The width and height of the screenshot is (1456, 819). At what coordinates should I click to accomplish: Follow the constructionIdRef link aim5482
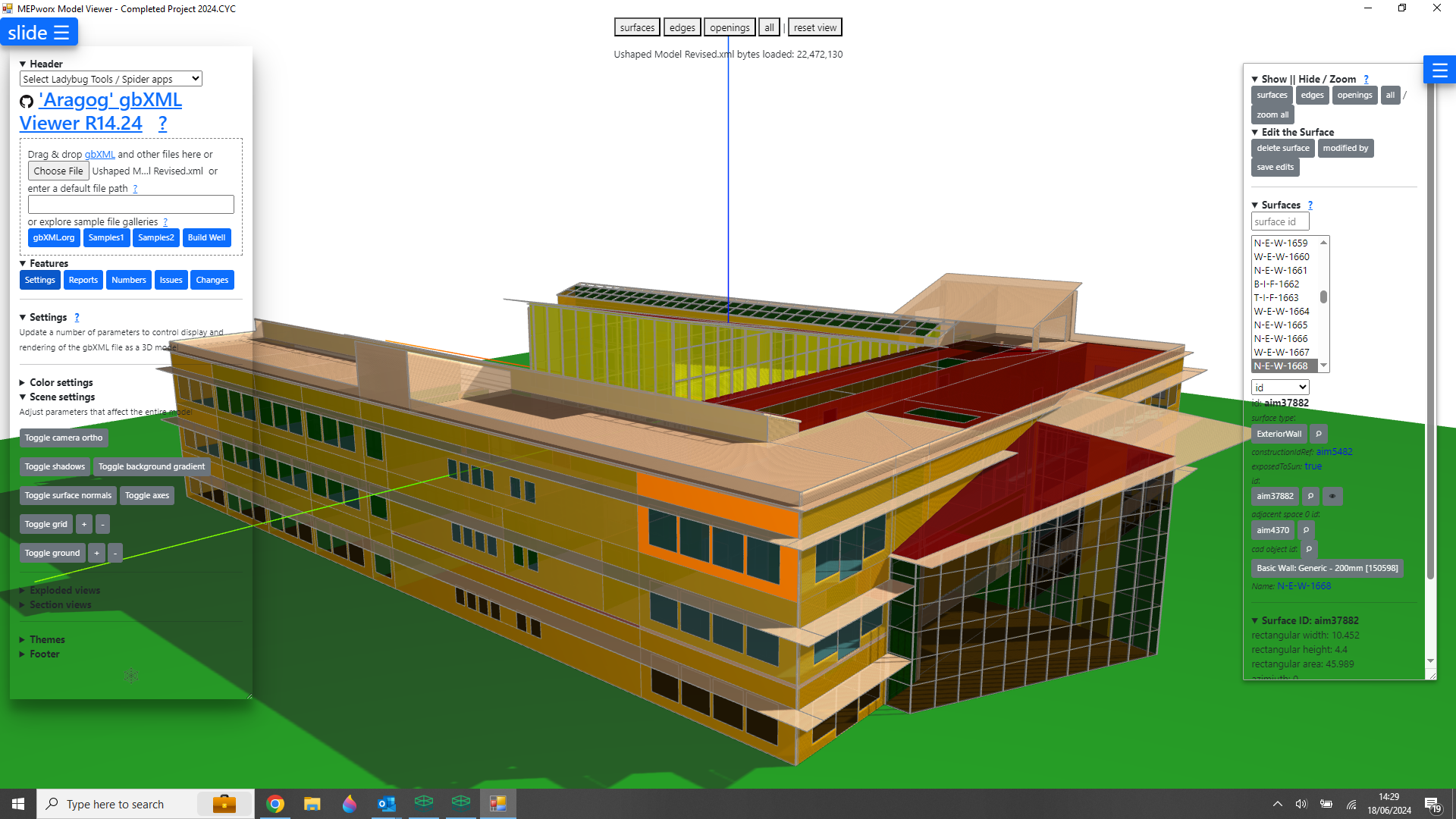point(1334,451)
